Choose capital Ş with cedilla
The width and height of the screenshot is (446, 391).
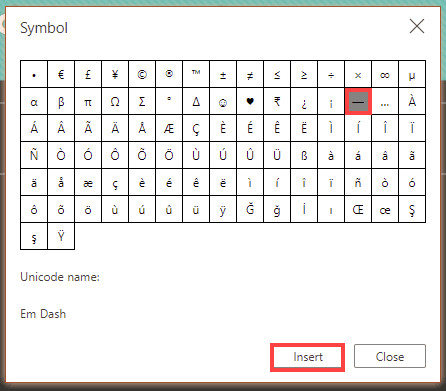pyautogui.click(x=412, y=209)
